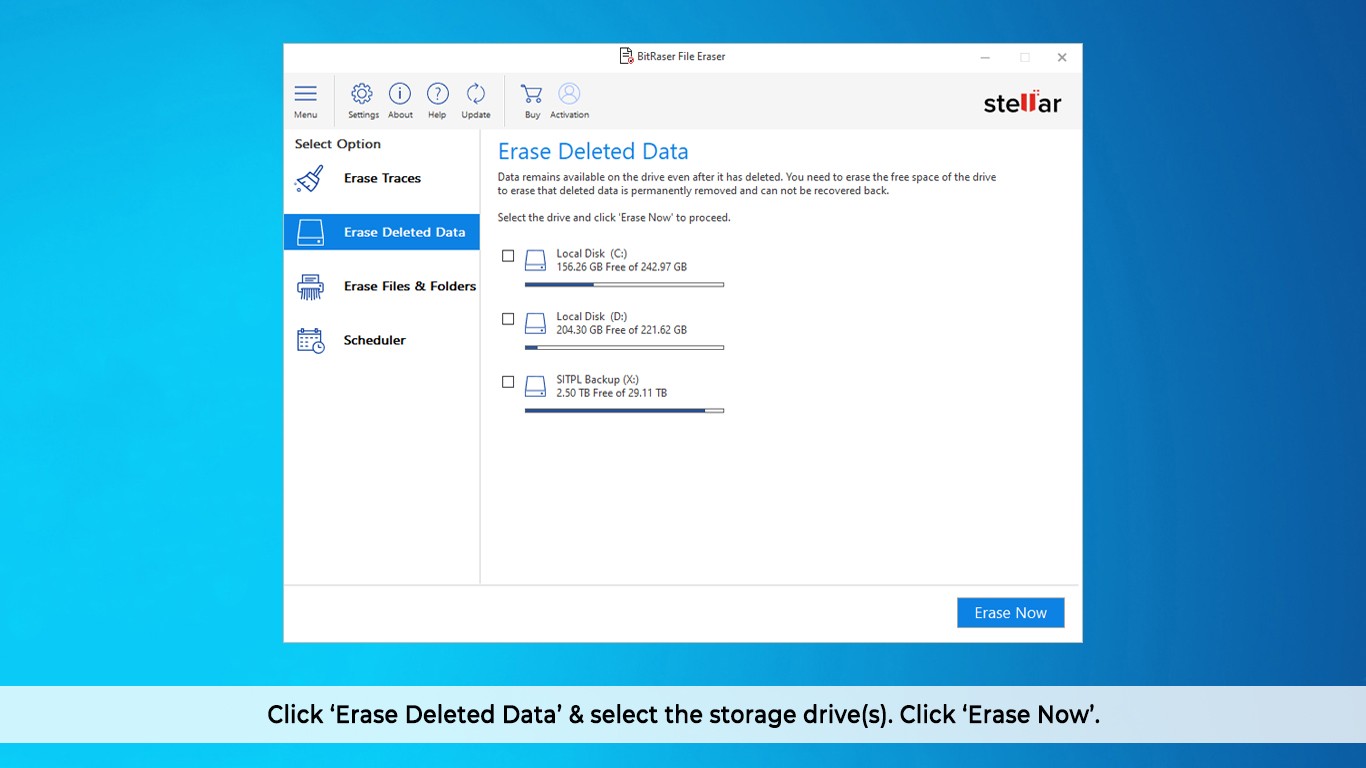The image size is (1366, 768).
Task: Click the 'SITPL Backup (X:)' drive name
Action: 598,380
